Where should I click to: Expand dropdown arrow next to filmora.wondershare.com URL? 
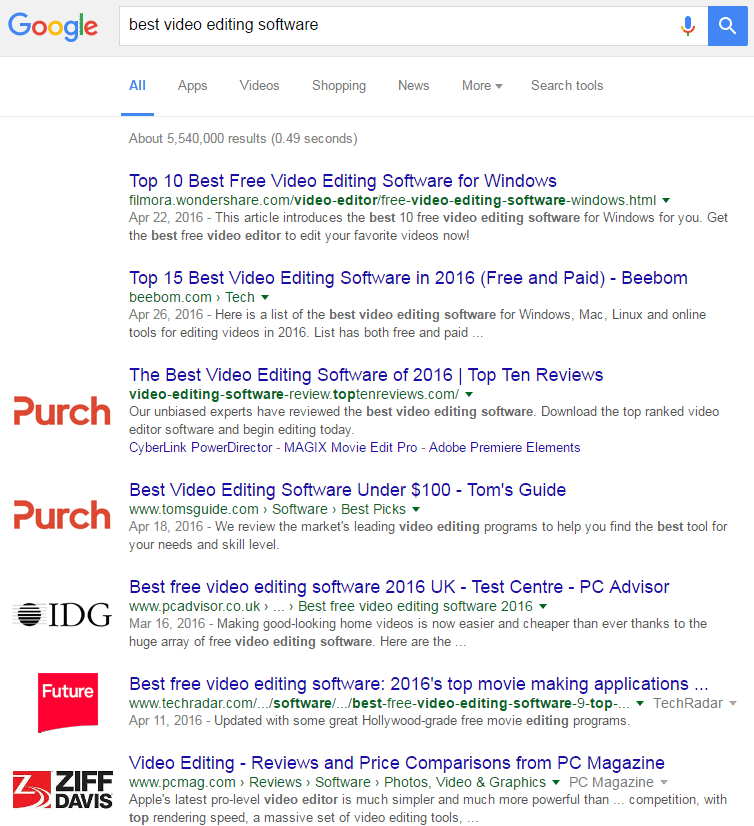[666, 201]
